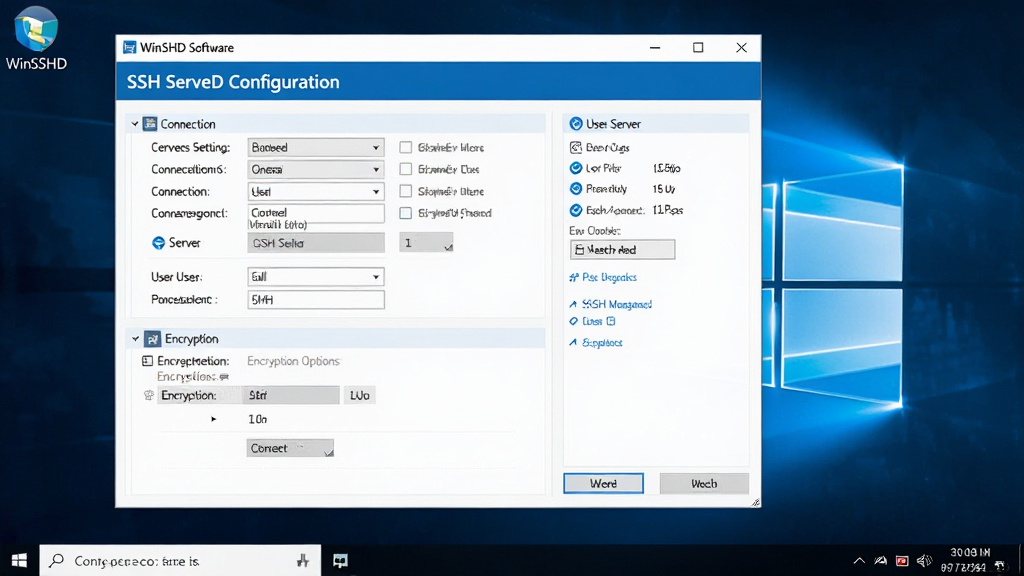Viewport: 1024px width, 576px height.
Task: Open the small dropdown showing 1
Action: pyautogui.click(x=426, y=243)
